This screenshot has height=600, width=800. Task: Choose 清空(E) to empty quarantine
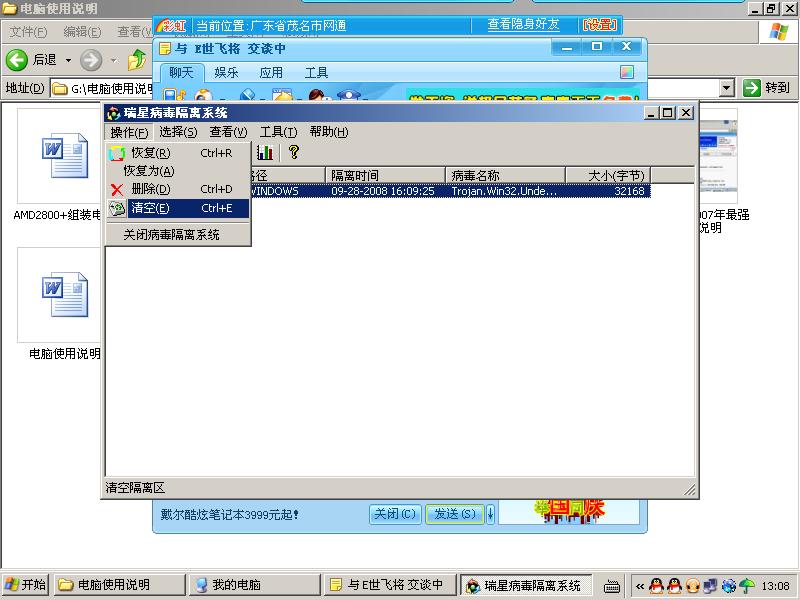(178, 208)
